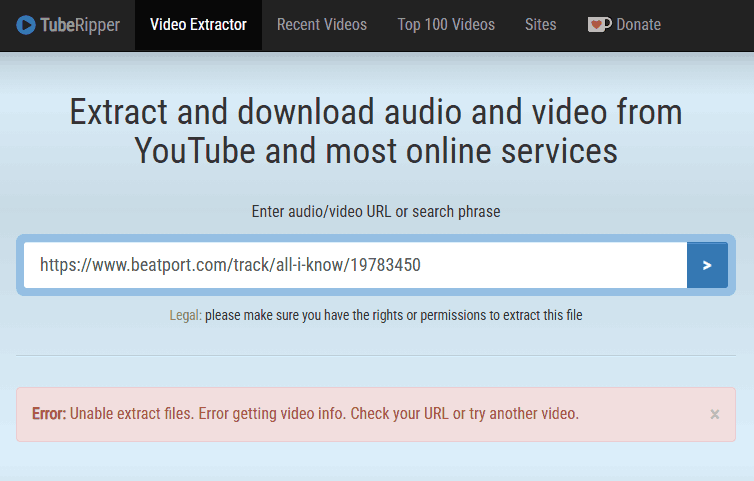The height and width of the screenshot is (481, 754).
Task: Focus the audio/video URL input field
Action: pos(355,265)
